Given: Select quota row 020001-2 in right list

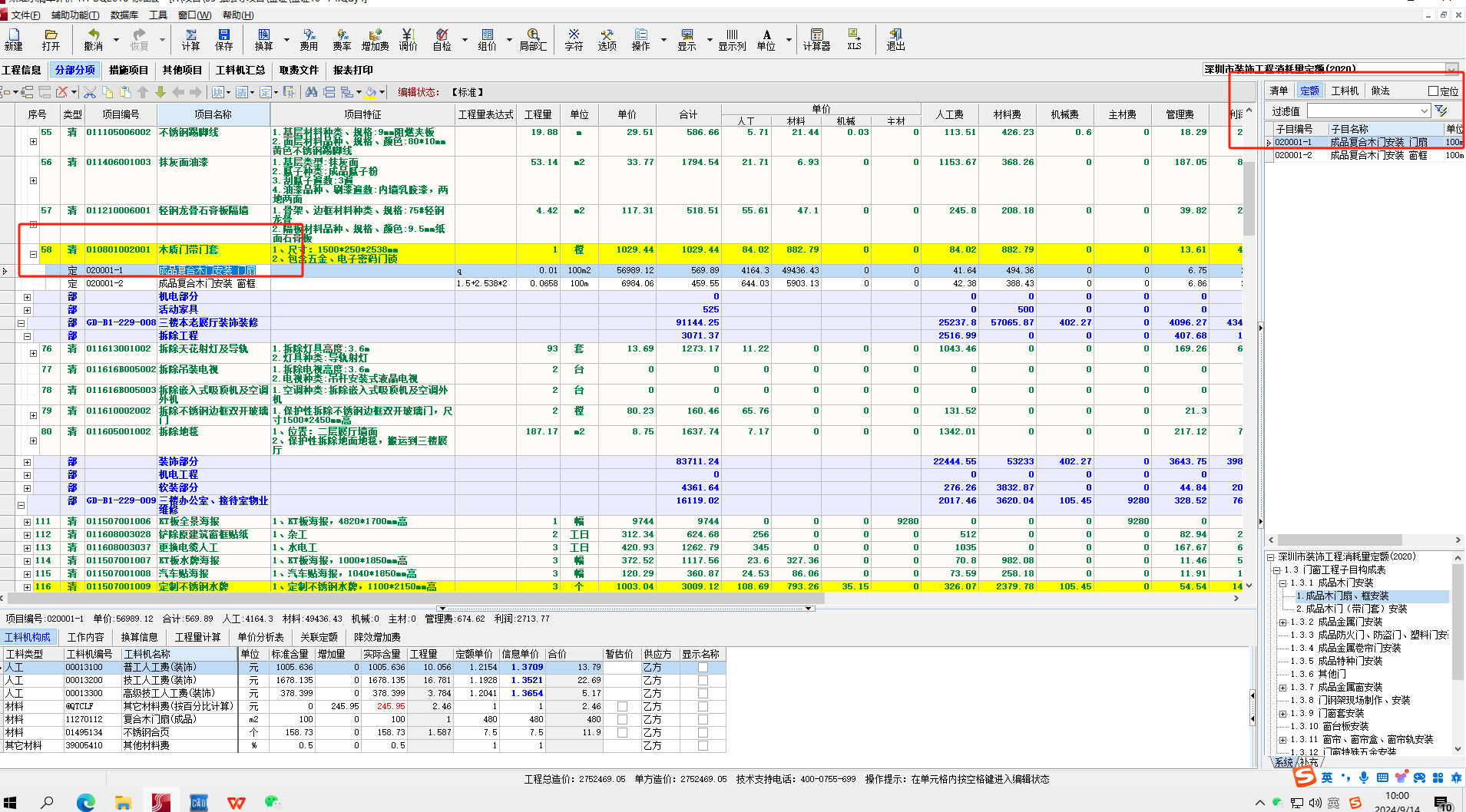Looking at the screenshot, I should coord(1365,155).
